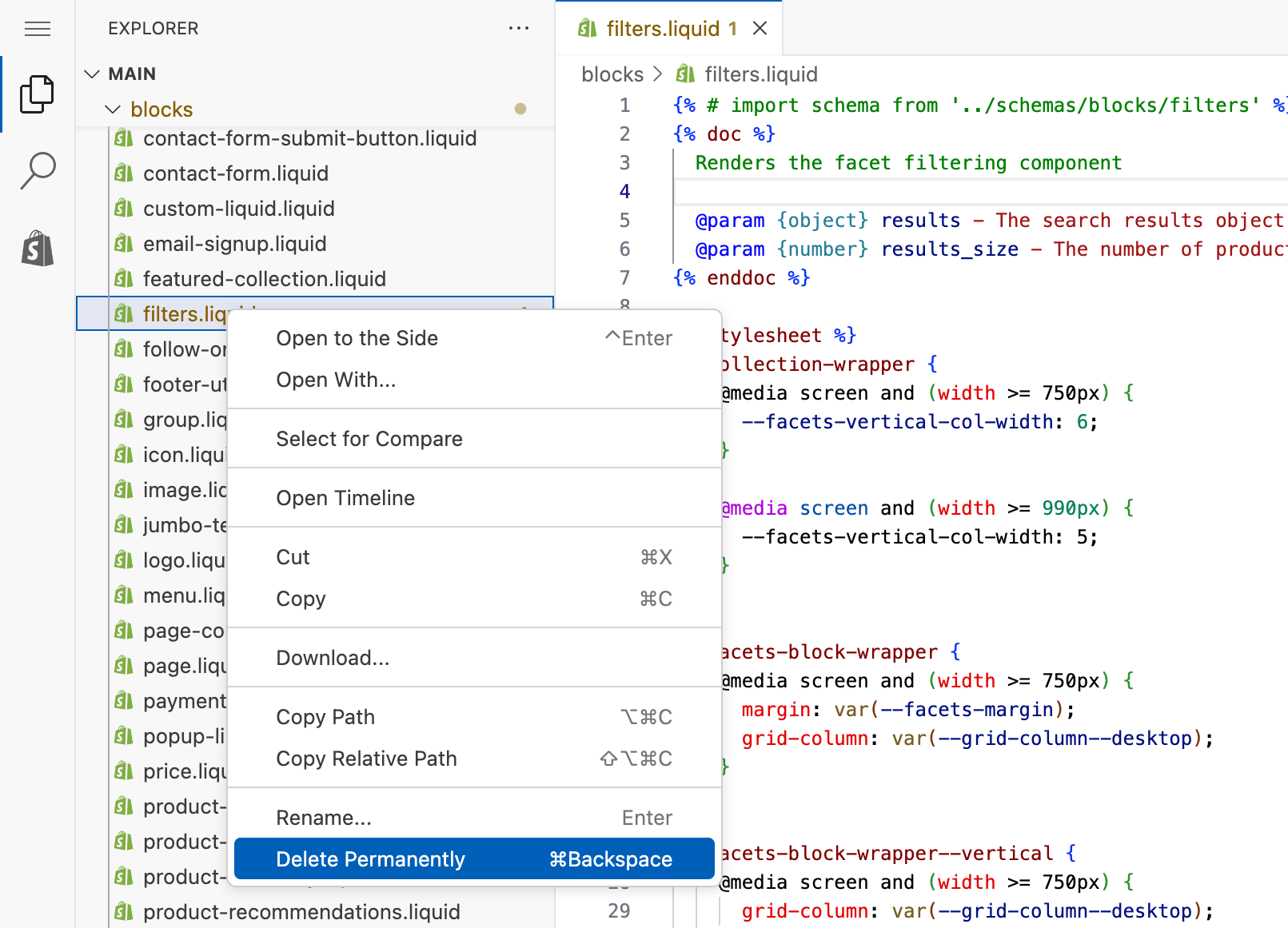Click line number 4 in the gutter
The height and width of the screenshot is (928, 1288).
coord(624,191)
